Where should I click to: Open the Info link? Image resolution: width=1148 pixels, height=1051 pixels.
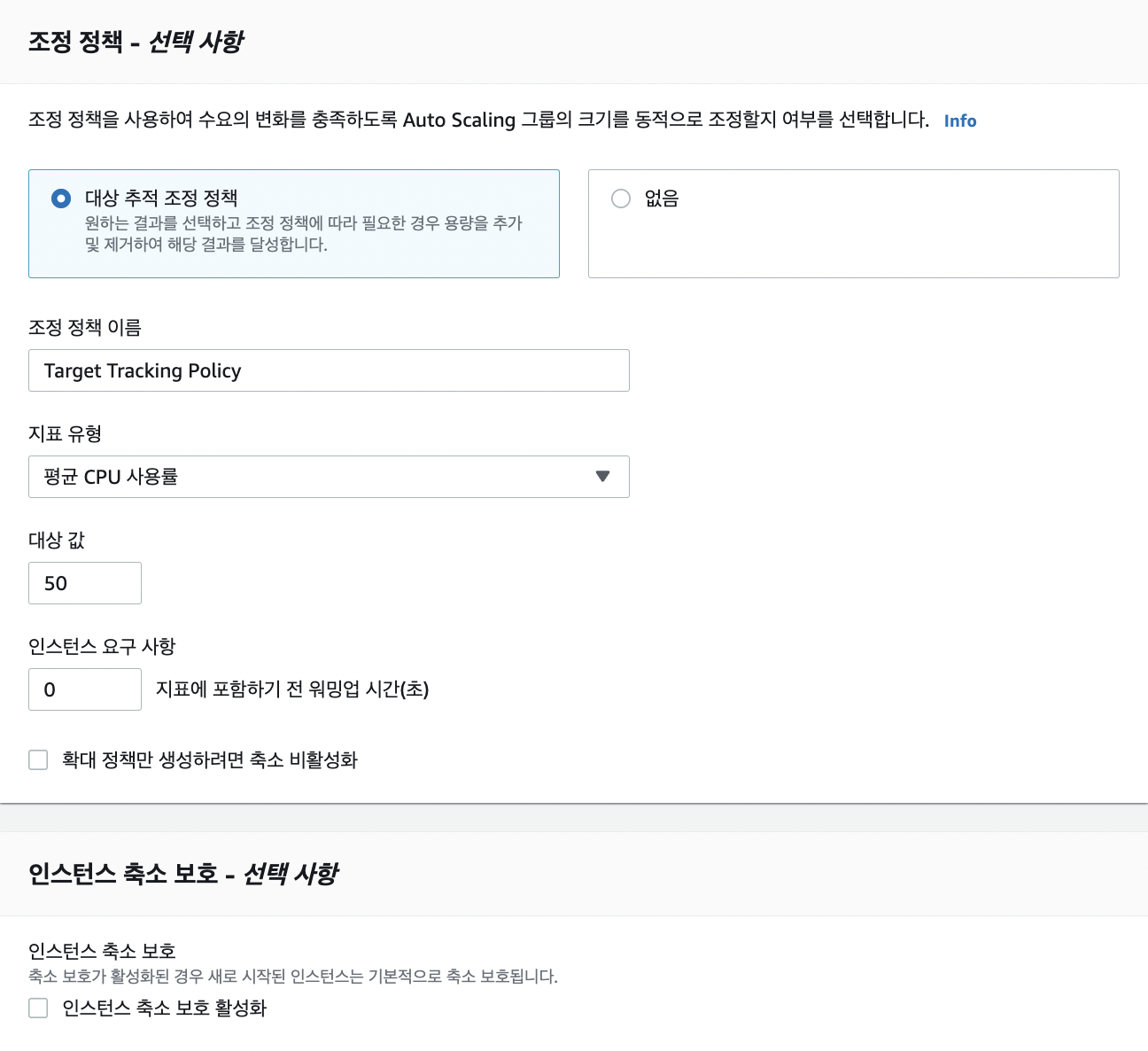click(x=960, y=121)
